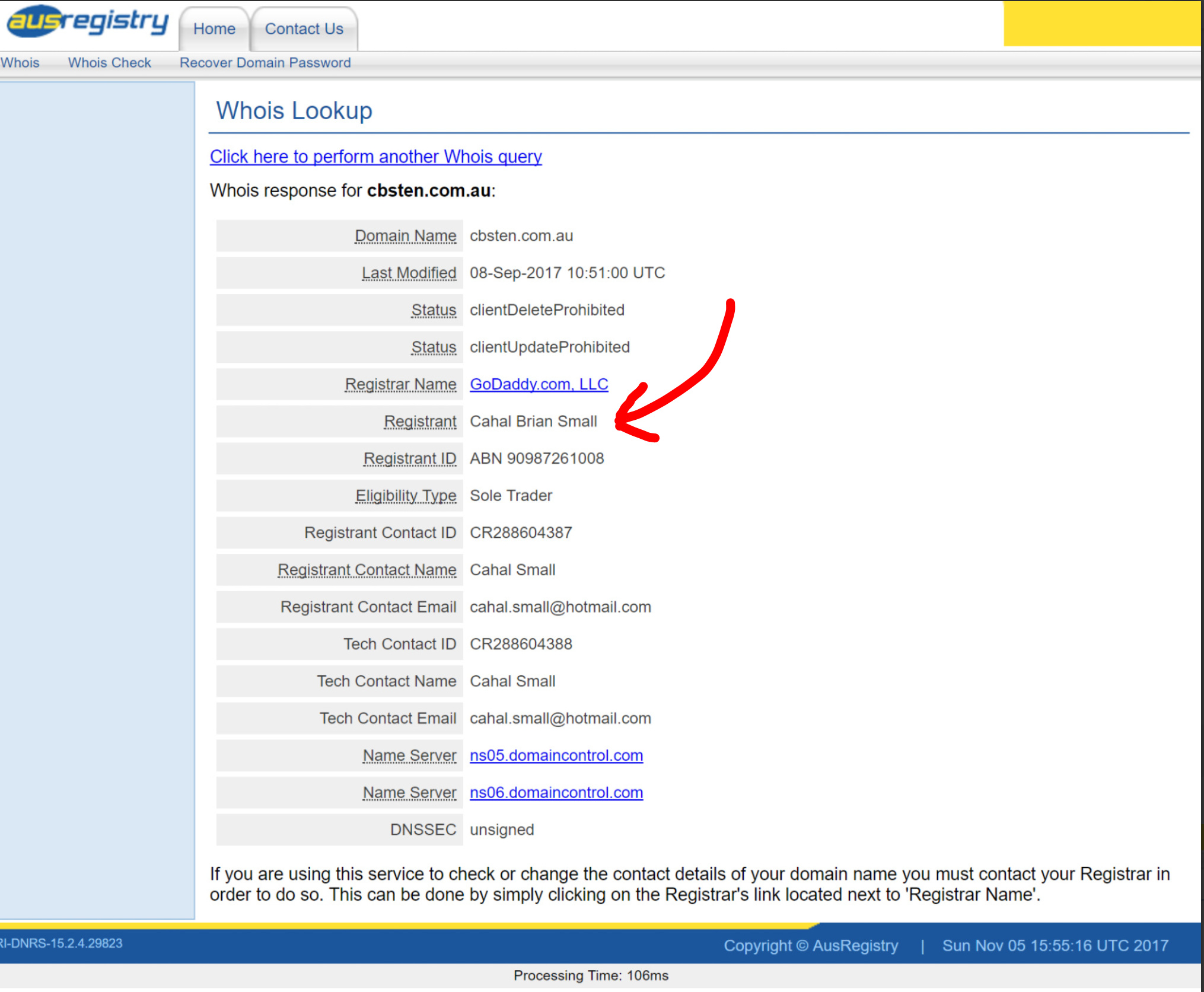Open the Contact Us tab
The width and height of the screenshot is (1204, 992).
[304, 28]
